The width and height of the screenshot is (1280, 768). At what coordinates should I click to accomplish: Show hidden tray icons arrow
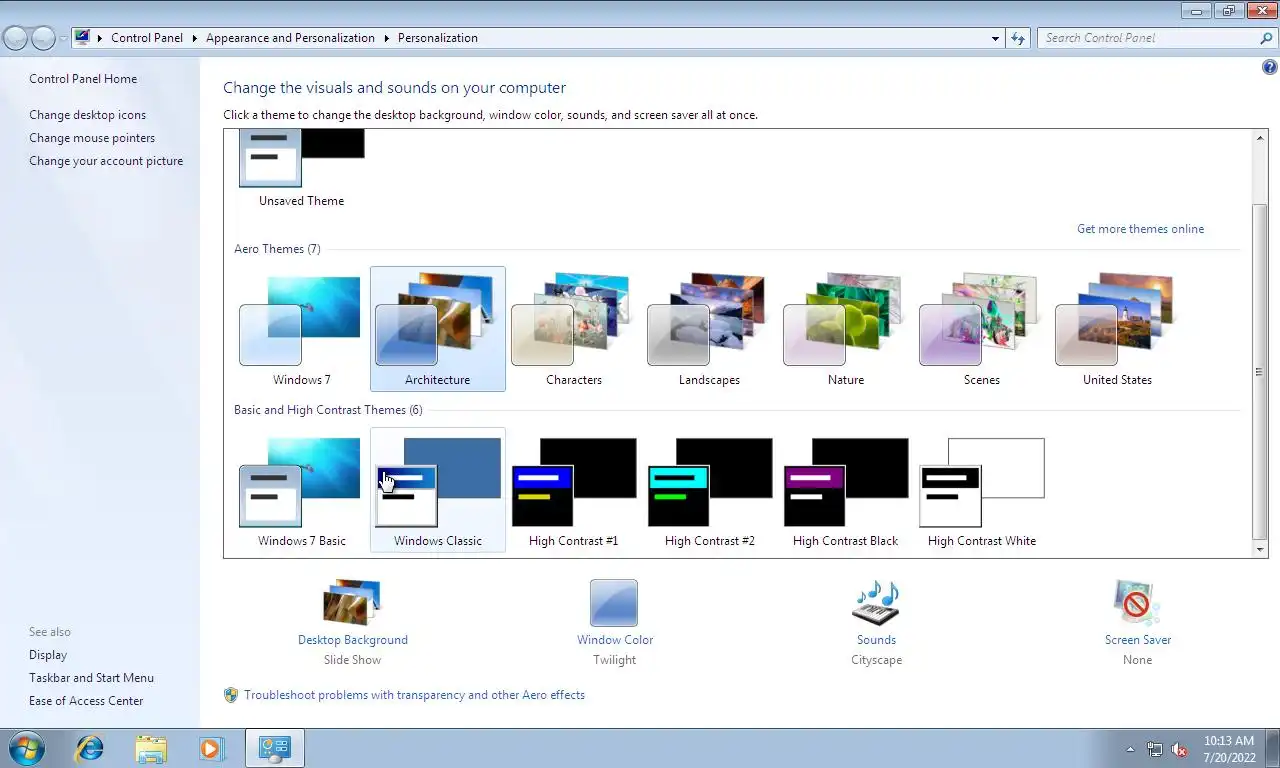1130,749
